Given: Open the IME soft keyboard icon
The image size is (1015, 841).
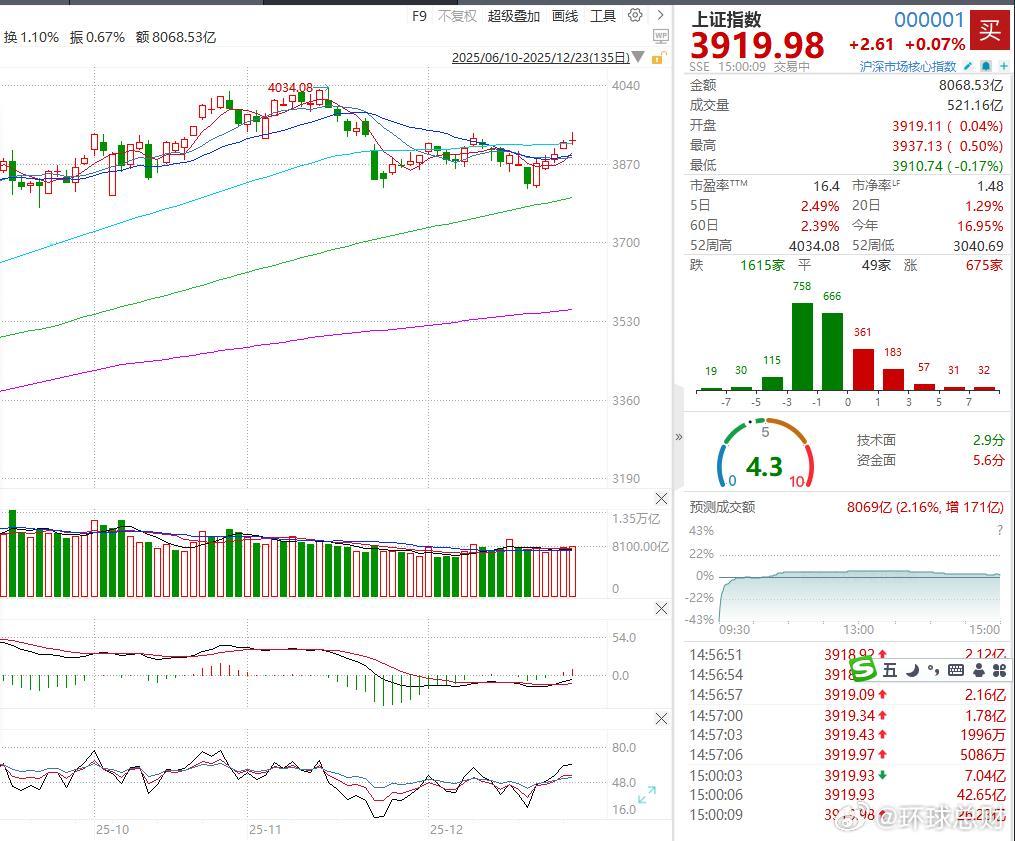Looking at the screenshot, I should point(956,670).
